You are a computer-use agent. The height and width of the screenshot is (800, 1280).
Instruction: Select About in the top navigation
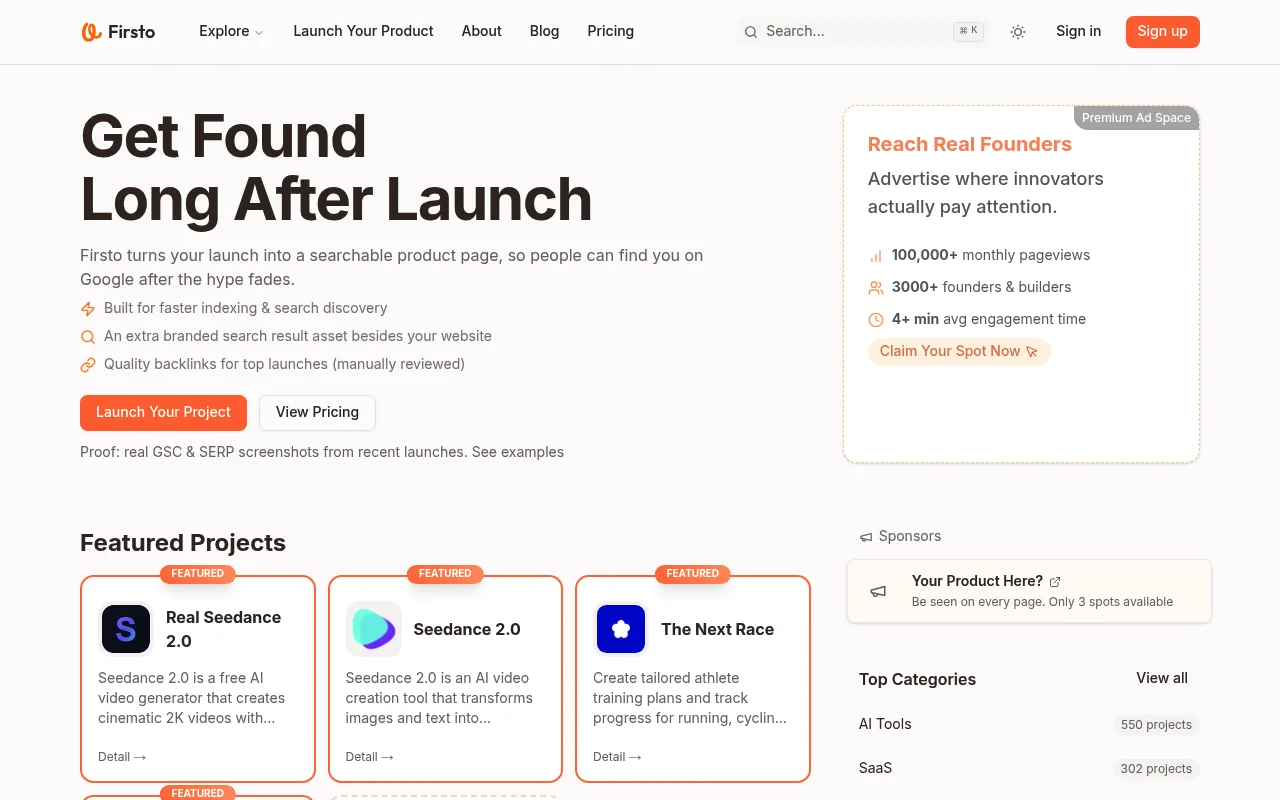(481, 31)
